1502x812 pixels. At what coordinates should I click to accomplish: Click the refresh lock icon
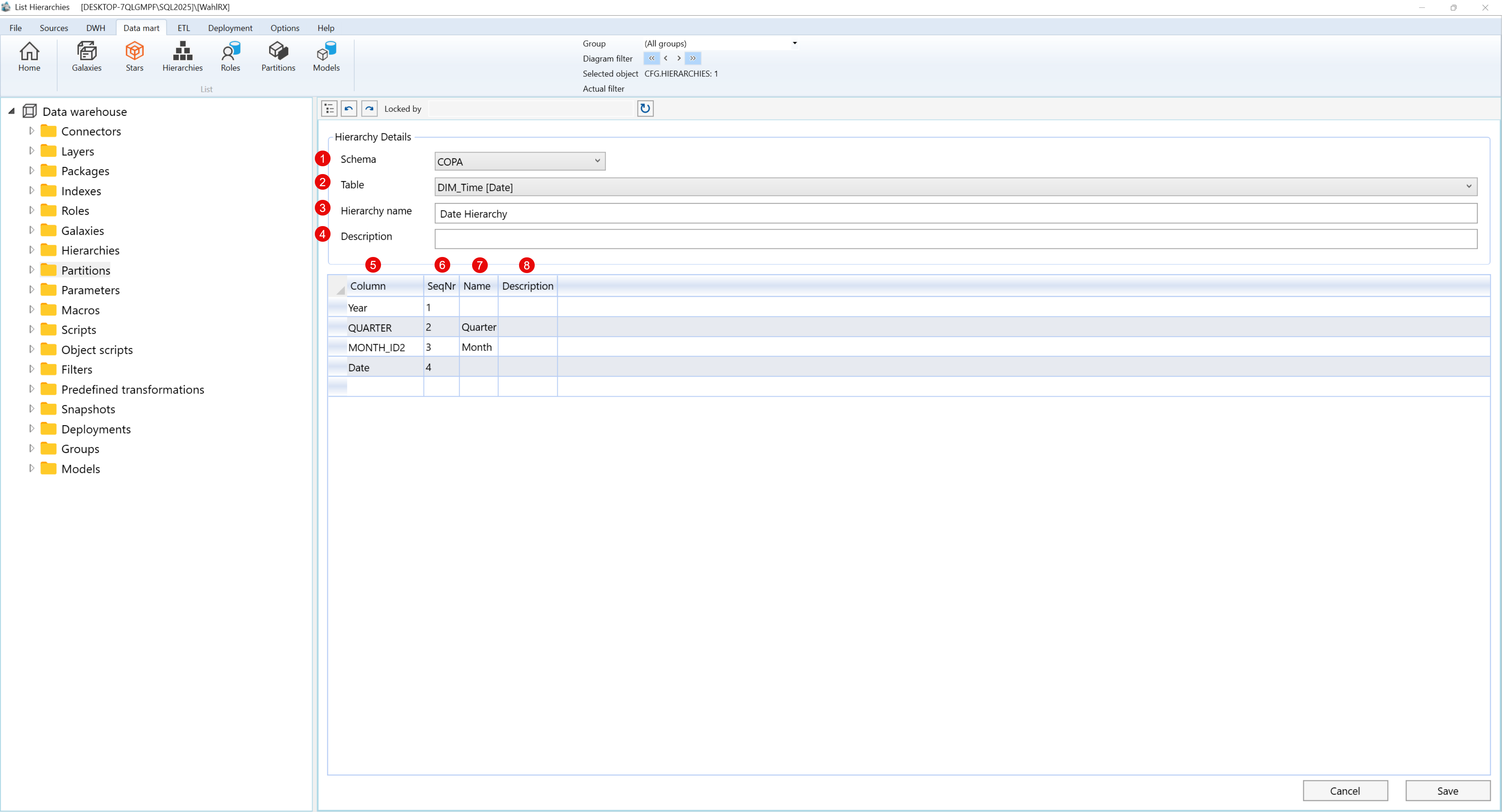645,108
